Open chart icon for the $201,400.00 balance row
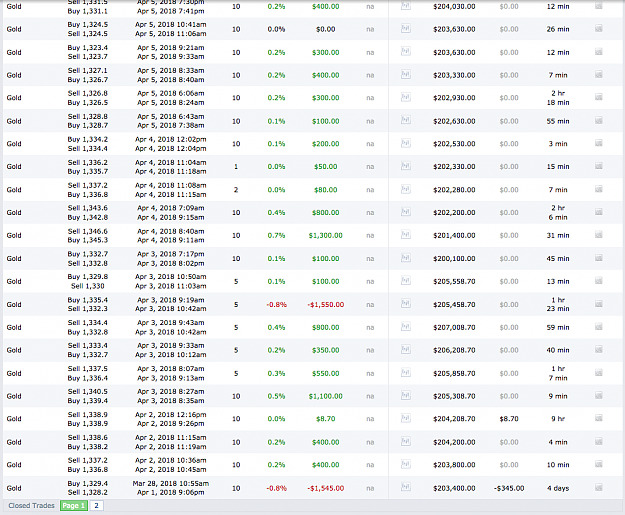The width and height of the screenshot is (625, 515). 406,235
